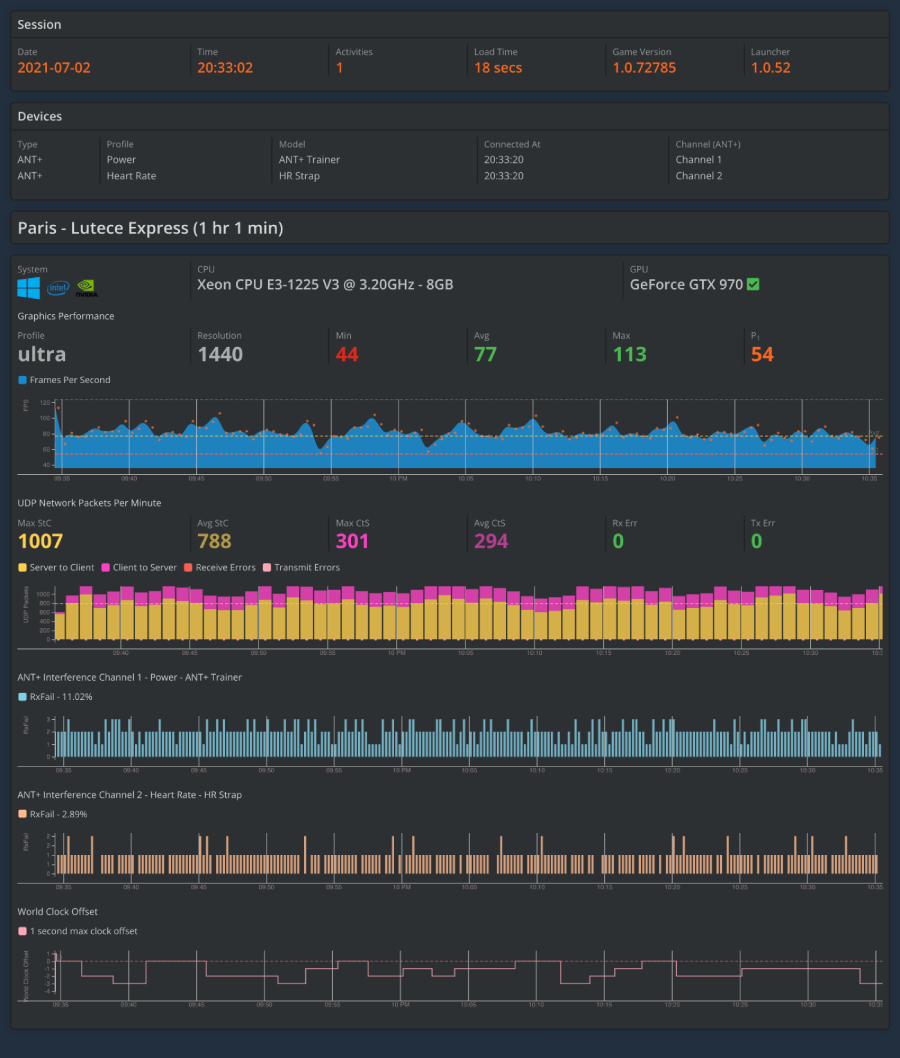
Task: Expand the Paris - Lutece Express header
Action: point(449,228)
